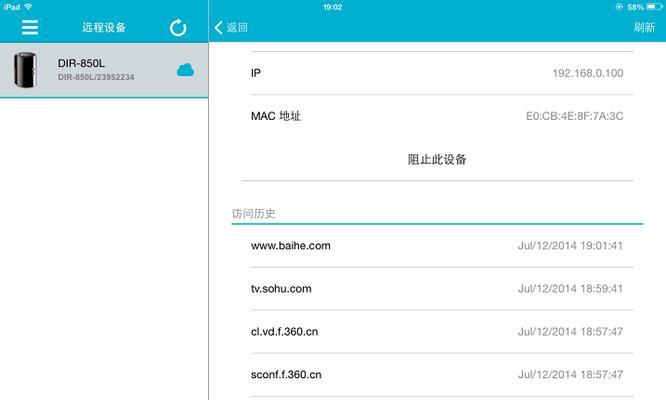Select the 访问历史 section header
The image size is (666, 400).
click(254, 214)
